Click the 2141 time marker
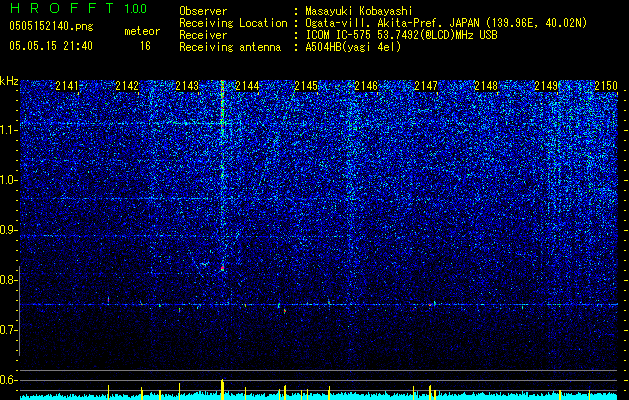The image size is (629, 400). (x=67, y=86)
